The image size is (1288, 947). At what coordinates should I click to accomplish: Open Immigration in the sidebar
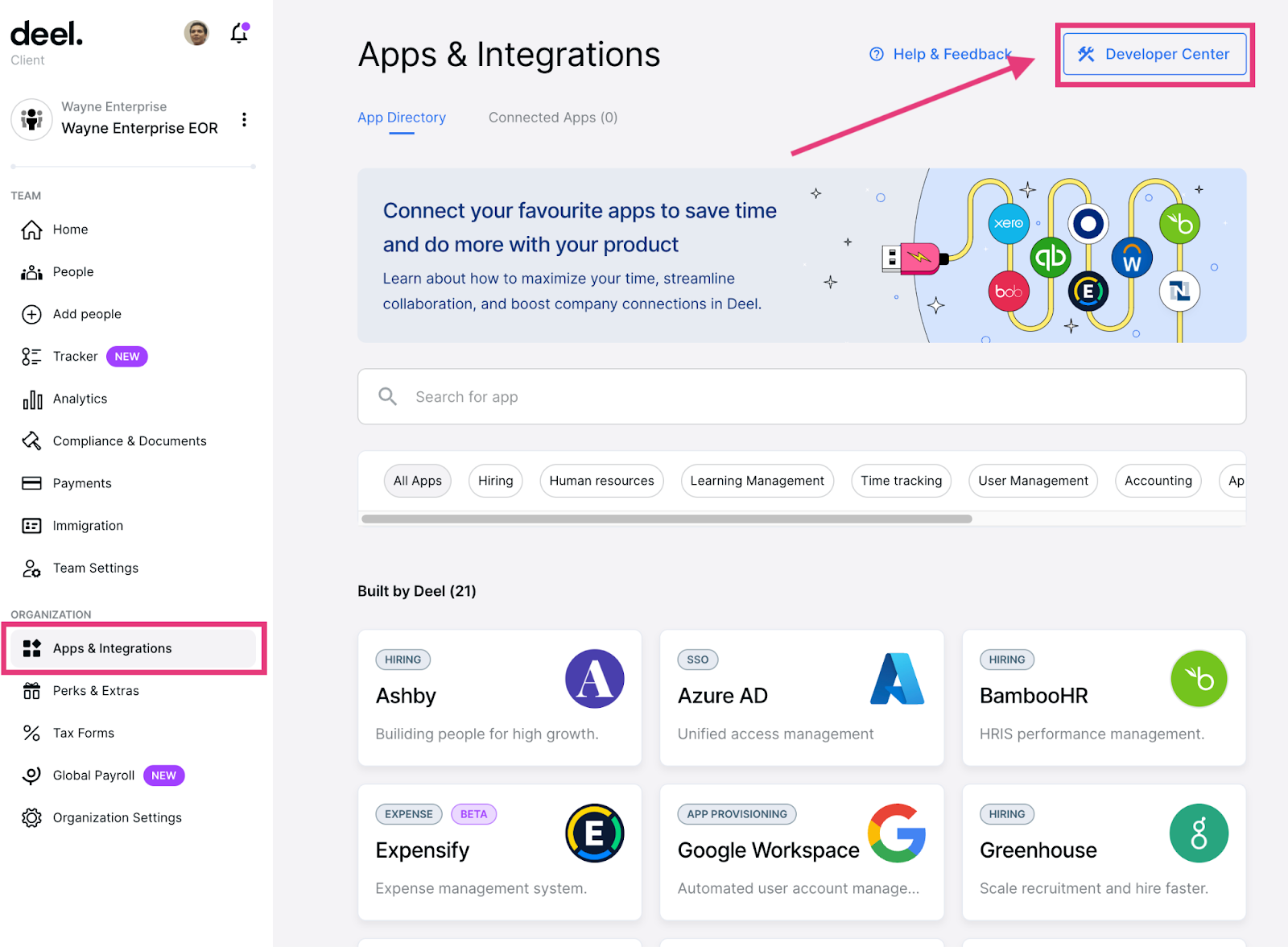[x=88, y=526]
